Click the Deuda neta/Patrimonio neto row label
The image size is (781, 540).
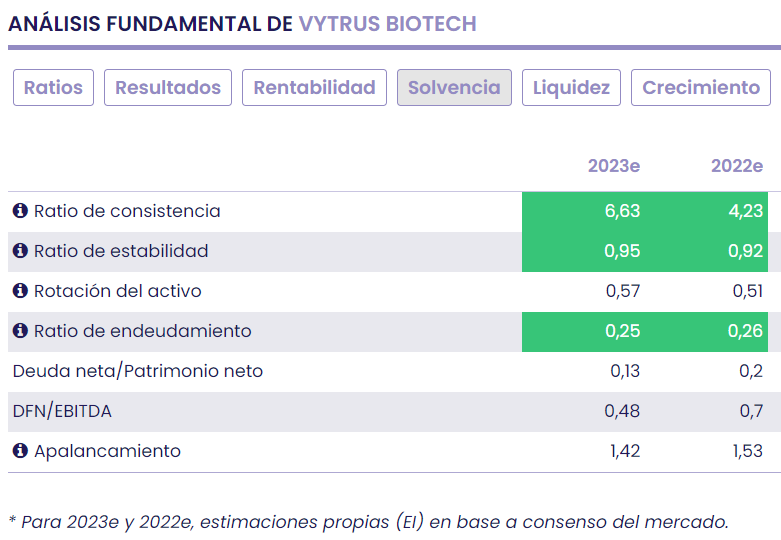(x=138, y=371)
